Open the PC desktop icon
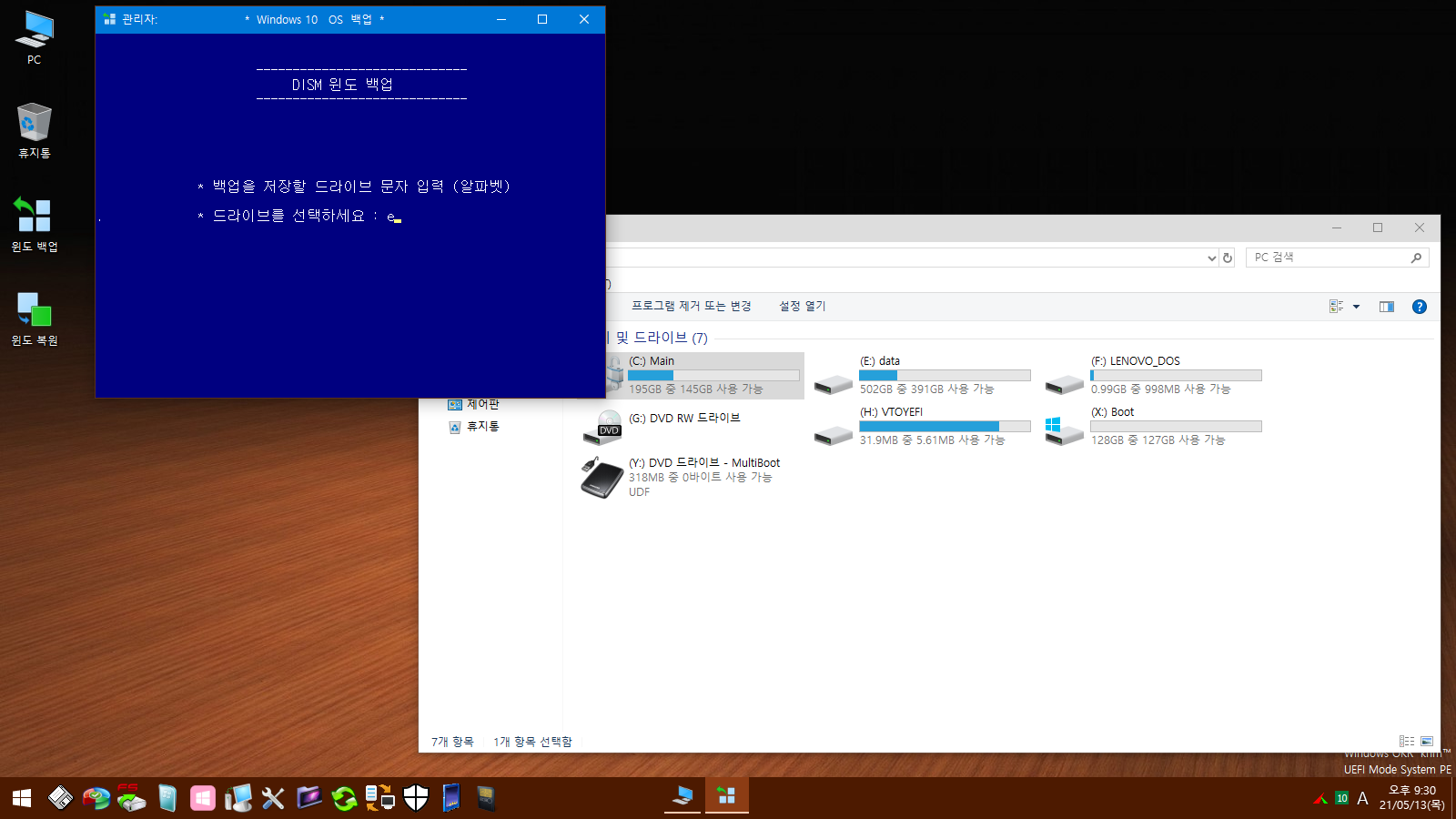Image resolution: width=1456 pixels, height=819 pixels. [x=34, y=38]
